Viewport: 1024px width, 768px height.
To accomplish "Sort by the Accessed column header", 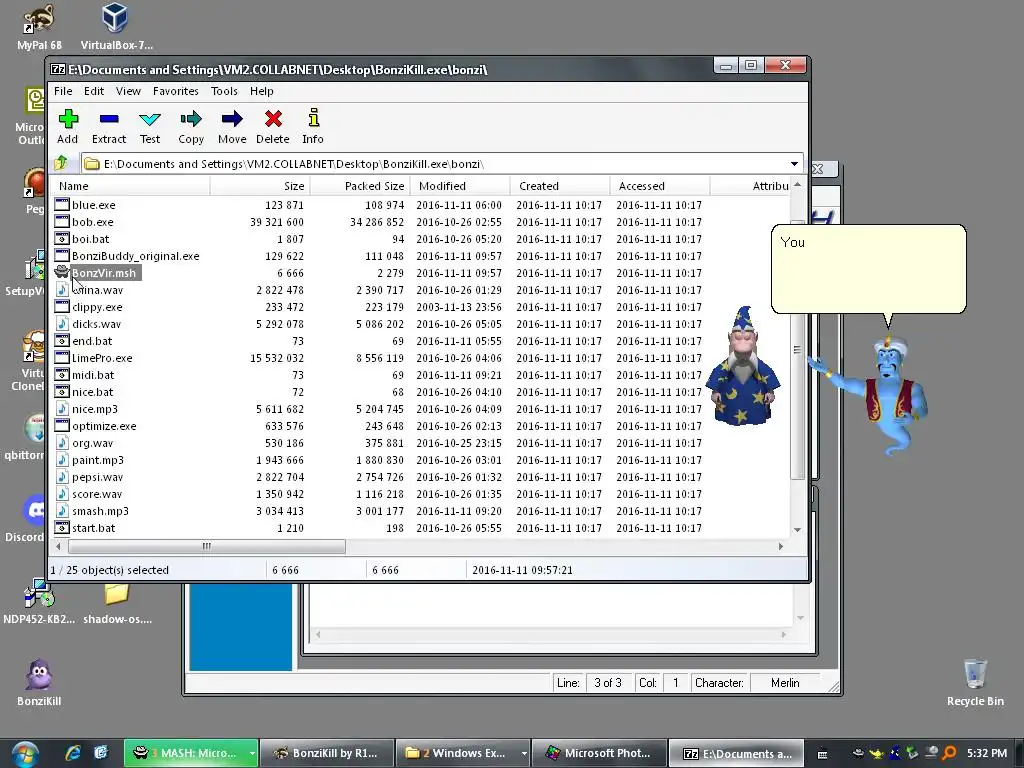I will point(660,185).
